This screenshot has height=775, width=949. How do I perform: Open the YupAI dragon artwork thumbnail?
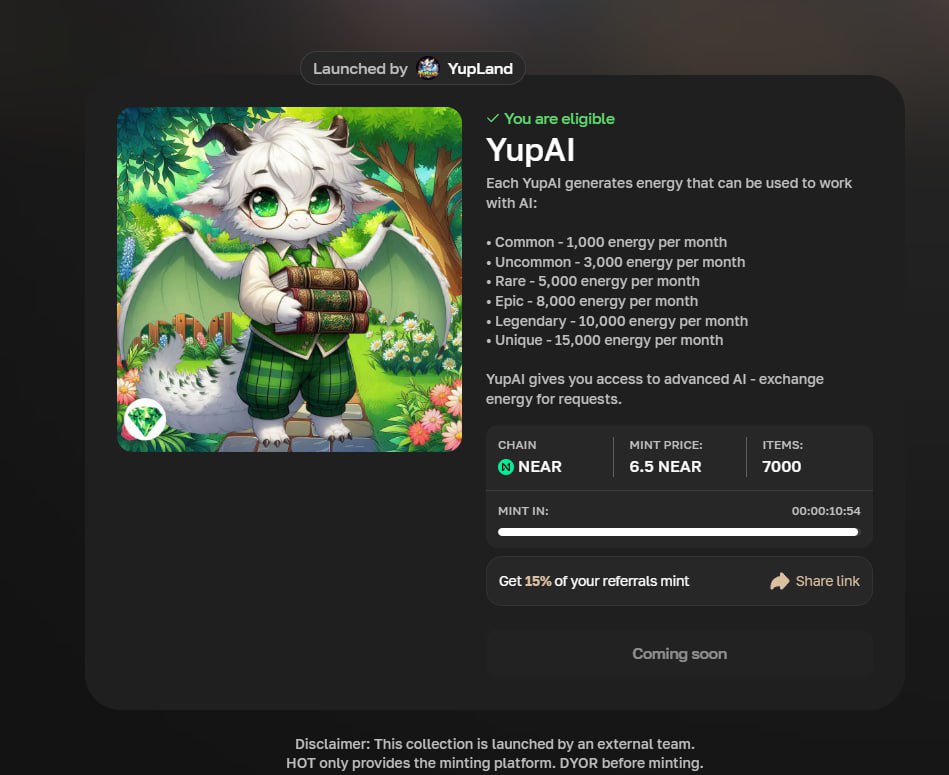289,280
